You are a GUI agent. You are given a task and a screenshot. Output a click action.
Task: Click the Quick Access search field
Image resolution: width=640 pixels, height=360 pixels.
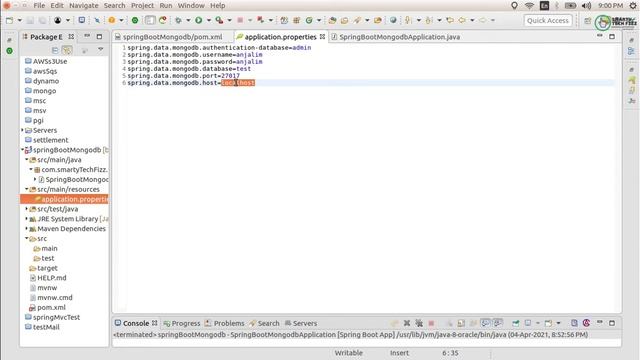[548, 20]
